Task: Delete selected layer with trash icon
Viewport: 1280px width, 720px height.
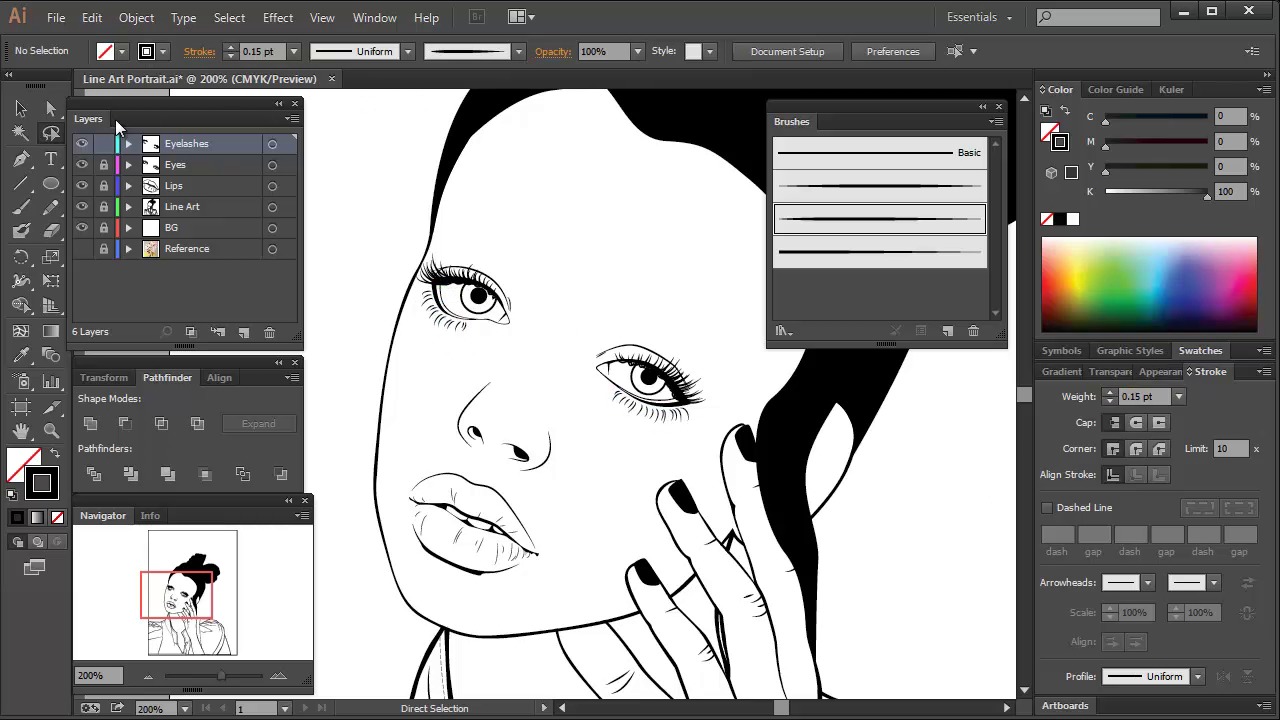Action: pos(269,332)
